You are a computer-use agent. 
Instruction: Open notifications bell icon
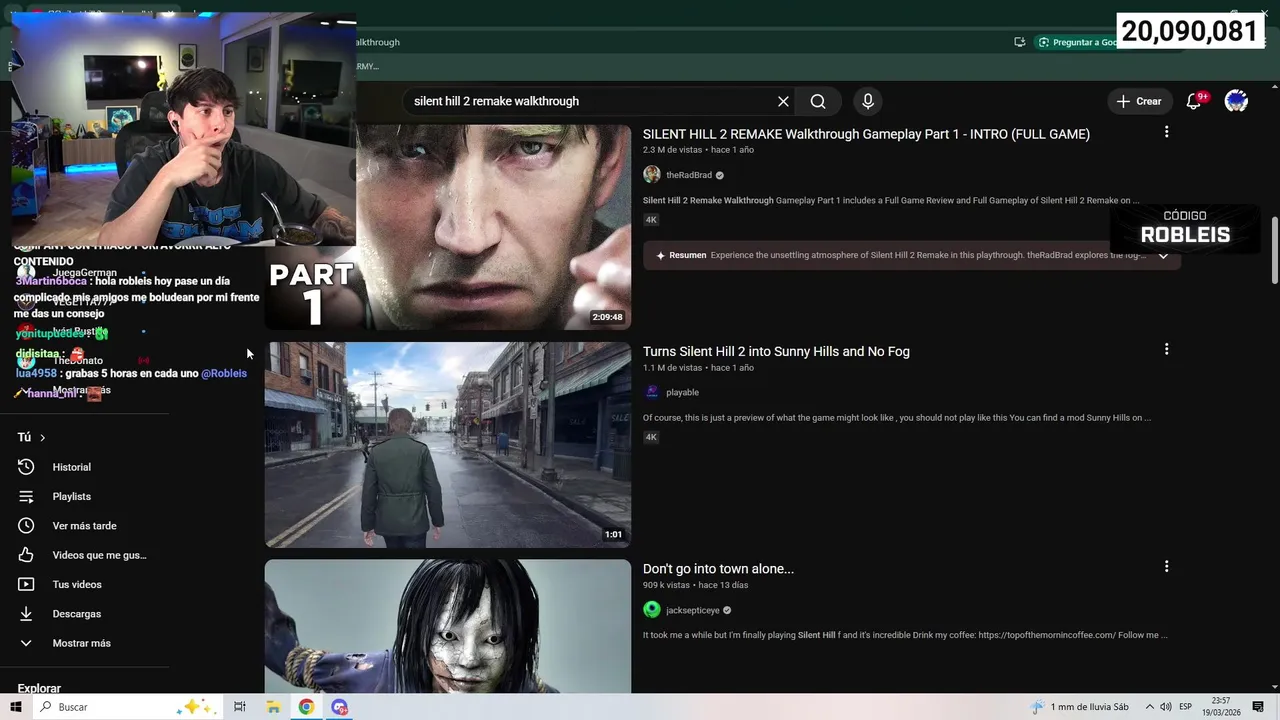(x=1194, y=101)
